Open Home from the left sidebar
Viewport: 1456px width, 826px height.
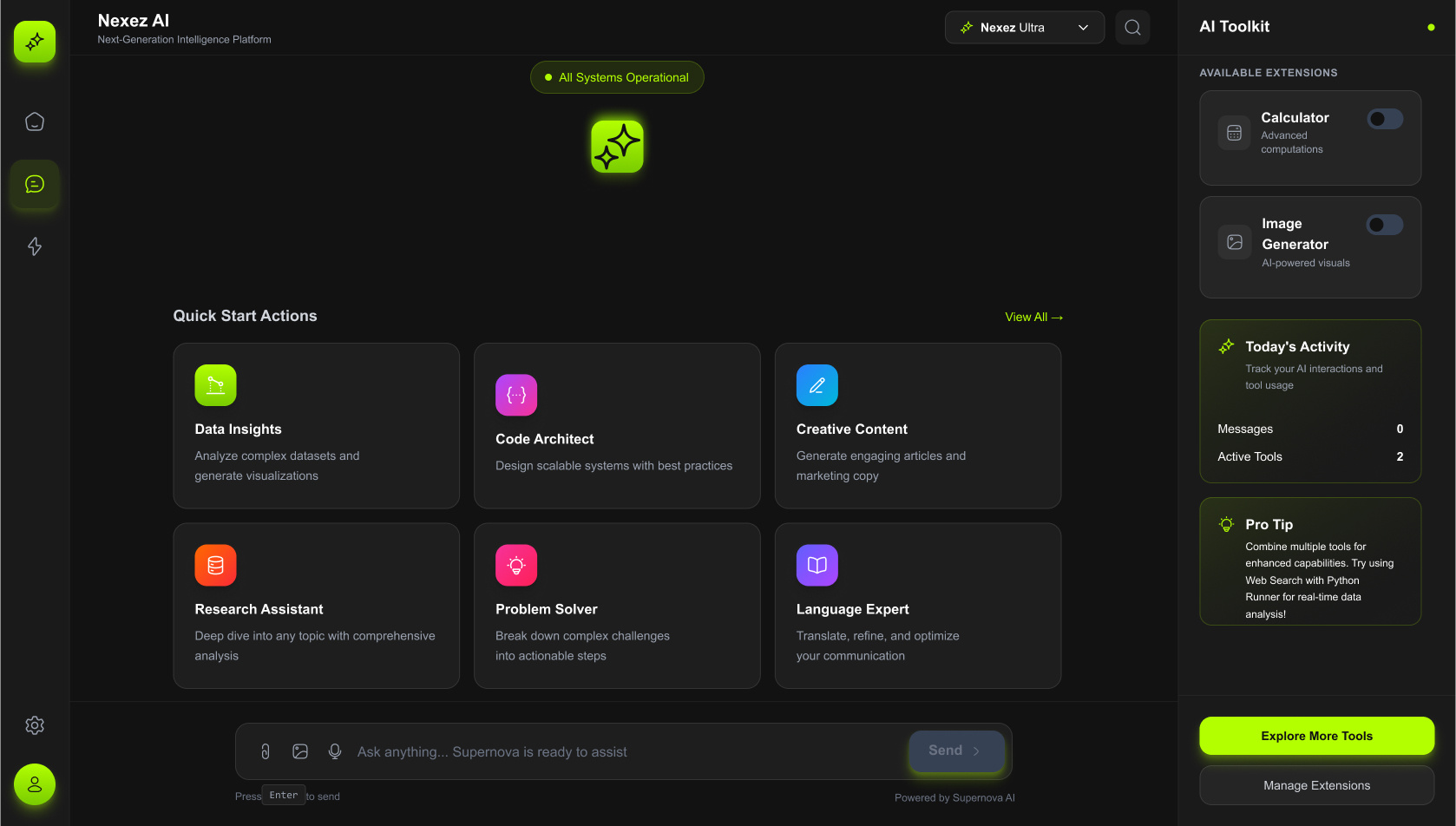35,121
